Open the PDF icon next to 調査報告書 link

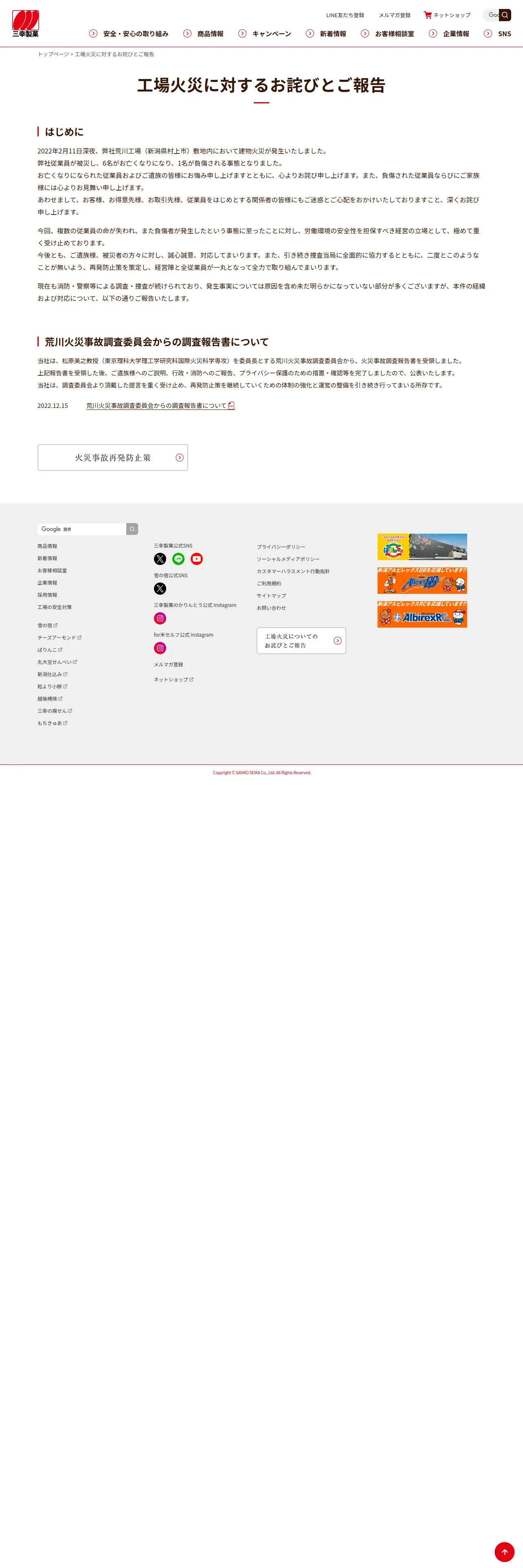(x=231, y=406)
